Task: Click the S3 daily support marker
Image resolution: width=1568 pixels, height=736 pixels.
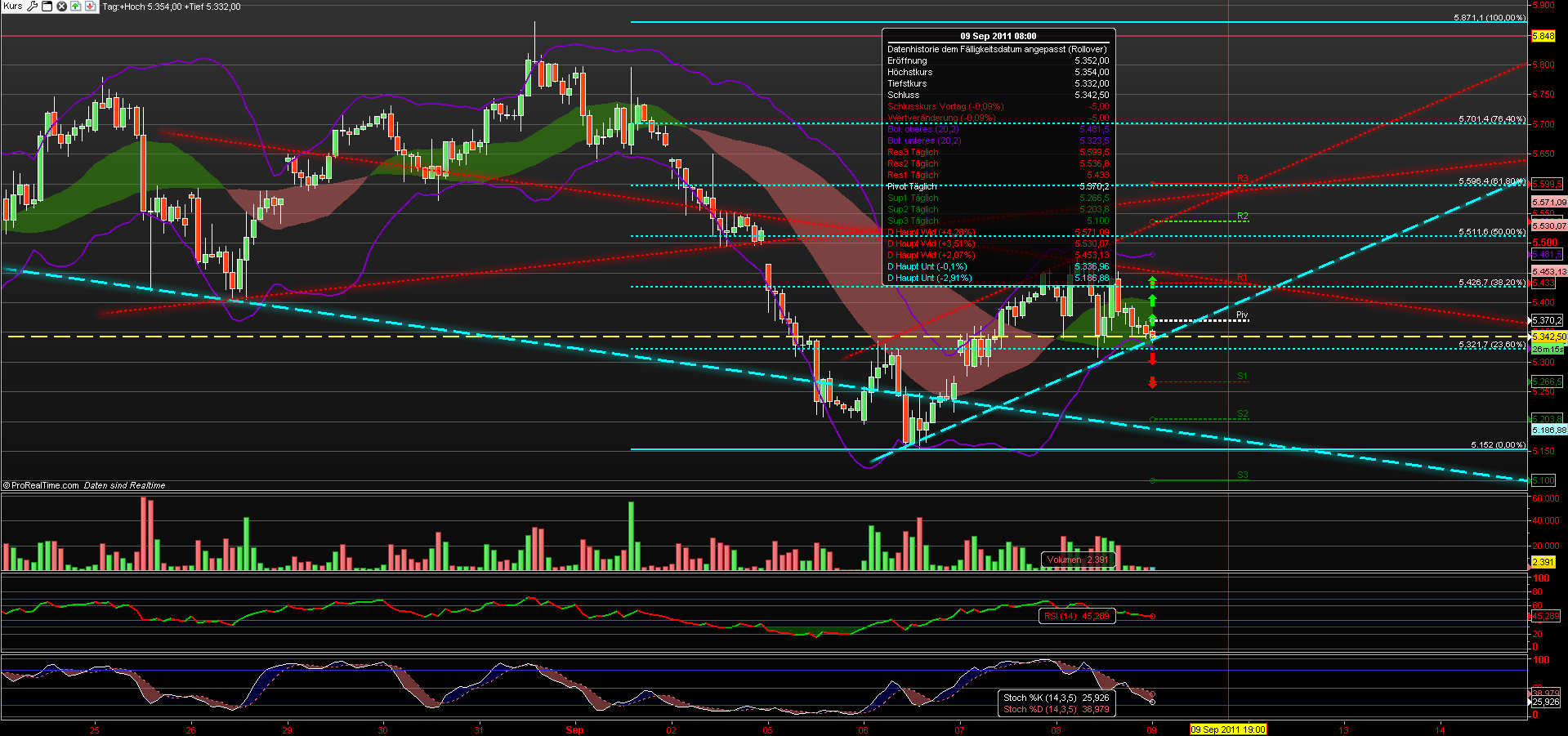Action: (1243, 473)
